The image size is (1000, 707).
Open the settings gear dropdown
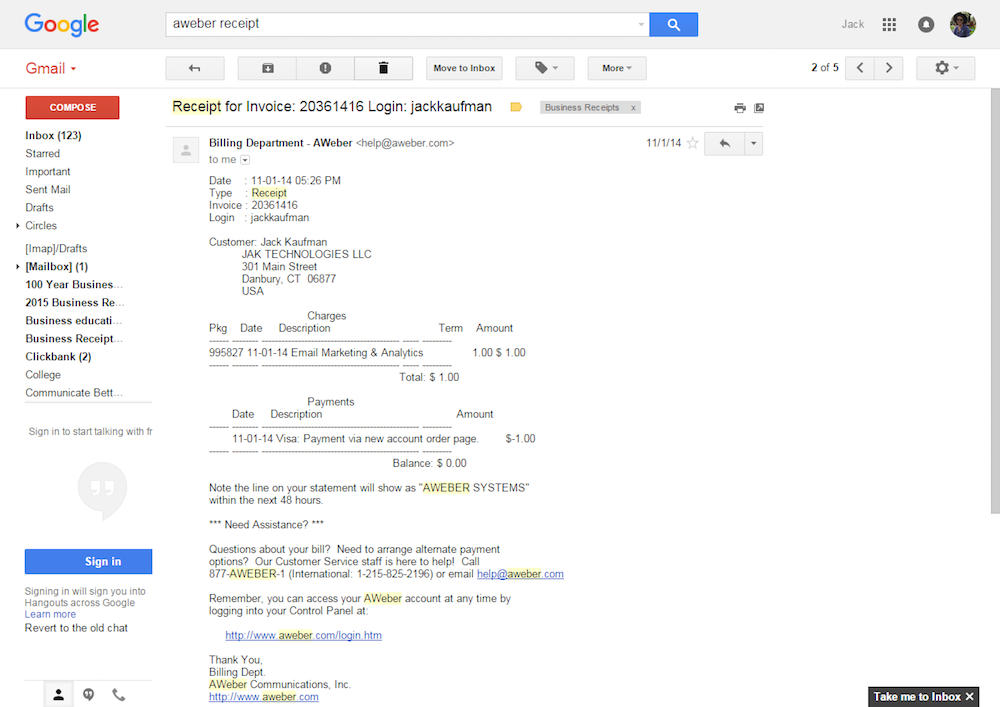coord(945,68)
